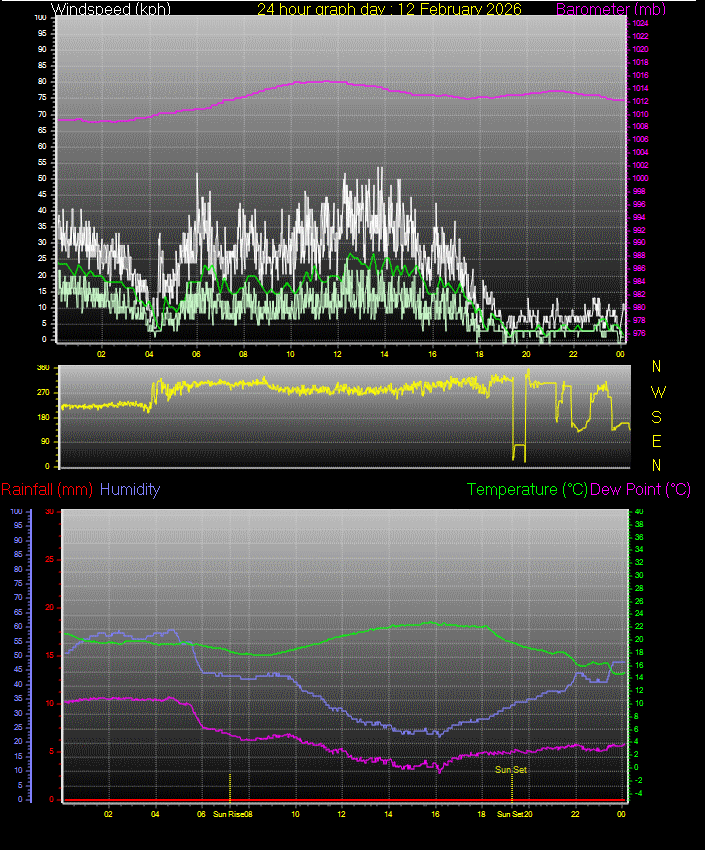
Task: Click the 100 value on the windspeed axis
Action: 40,17
